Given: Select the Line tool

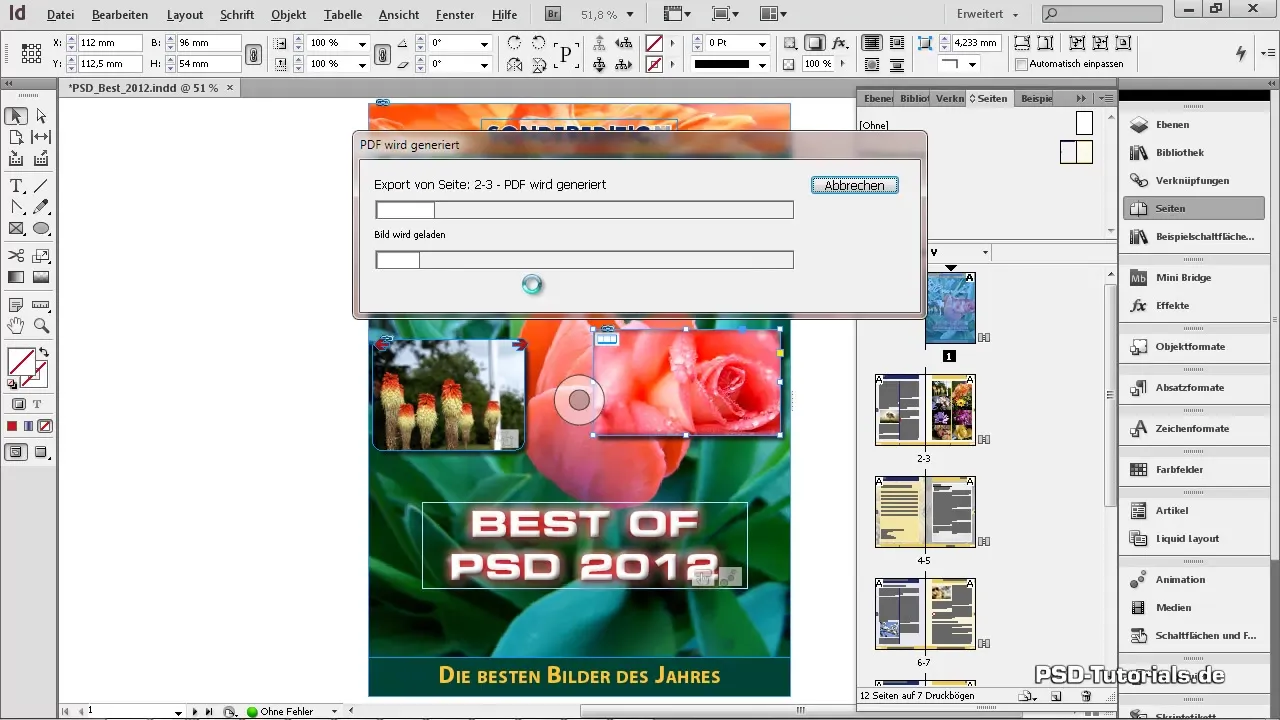Looking at the screenshot, I should tap(41, 186).
